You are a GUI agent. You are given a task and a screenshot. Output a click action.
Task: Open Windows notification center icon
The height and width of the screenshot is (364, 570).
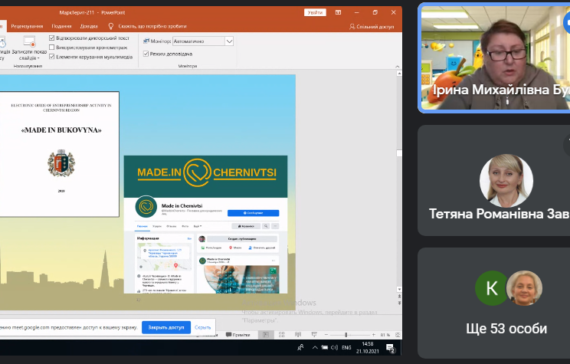pos(390,348)
